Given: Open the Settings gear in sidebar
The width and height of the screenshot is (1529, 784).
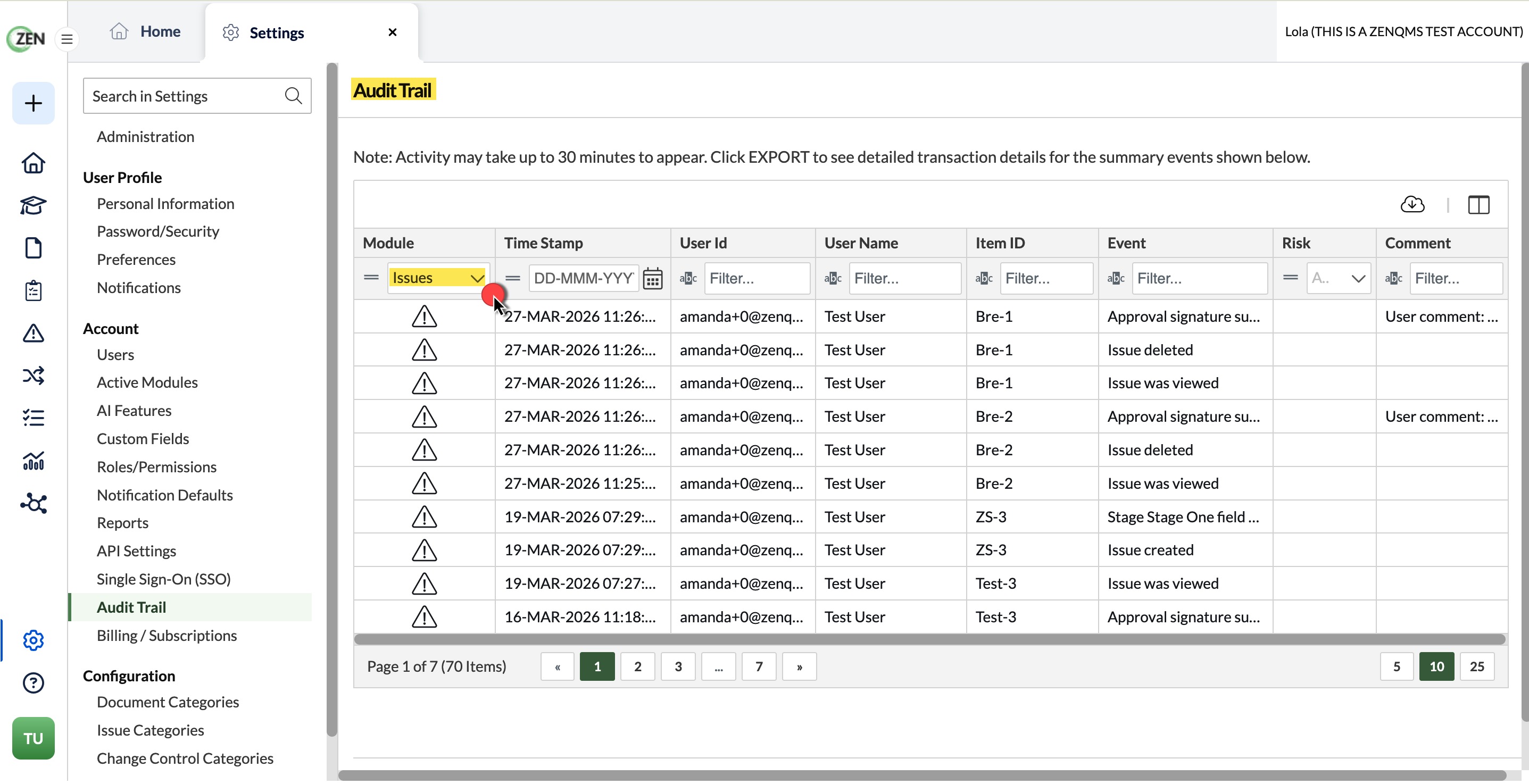Looking at the screenshot, I should (x=33, y=640).
